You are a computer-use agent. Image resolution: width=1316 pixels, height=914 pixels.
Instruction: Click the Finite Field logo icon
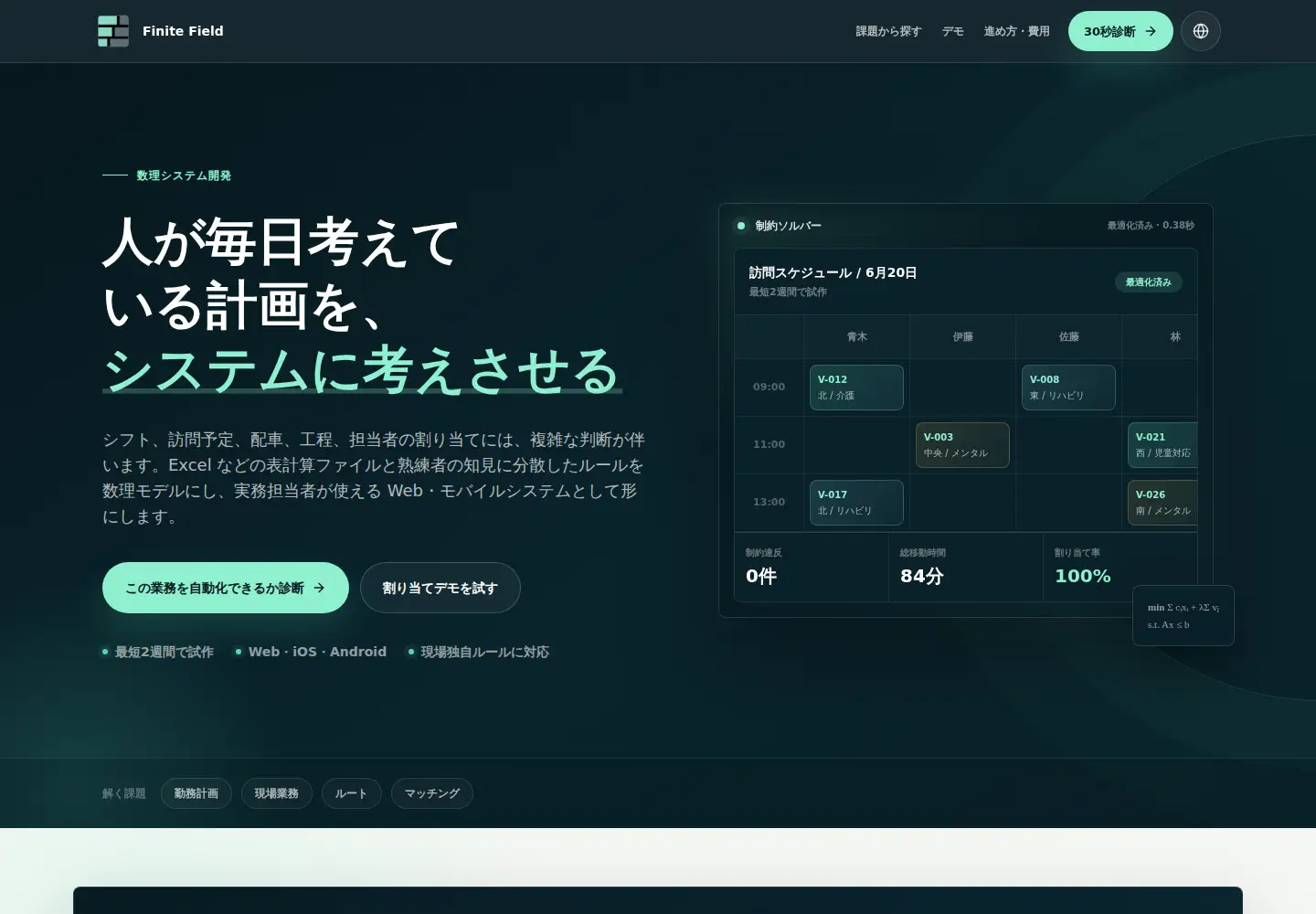click(x=113, y=31)
